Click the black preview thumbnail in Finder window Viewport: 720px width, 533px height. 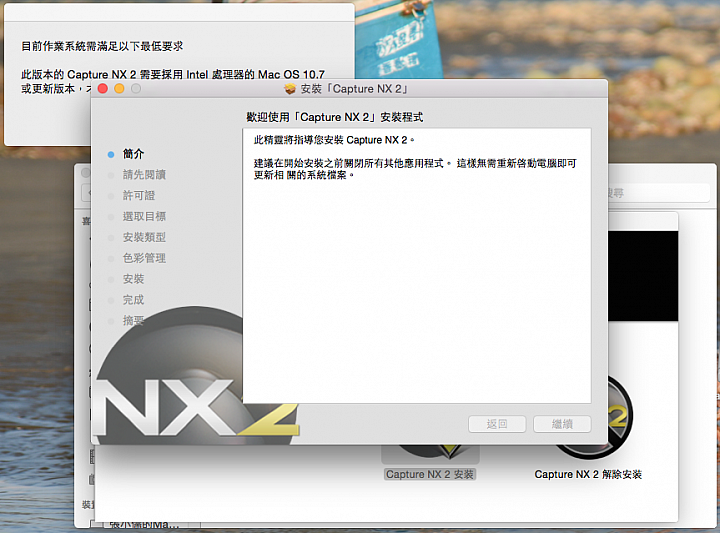coord(643,276)
